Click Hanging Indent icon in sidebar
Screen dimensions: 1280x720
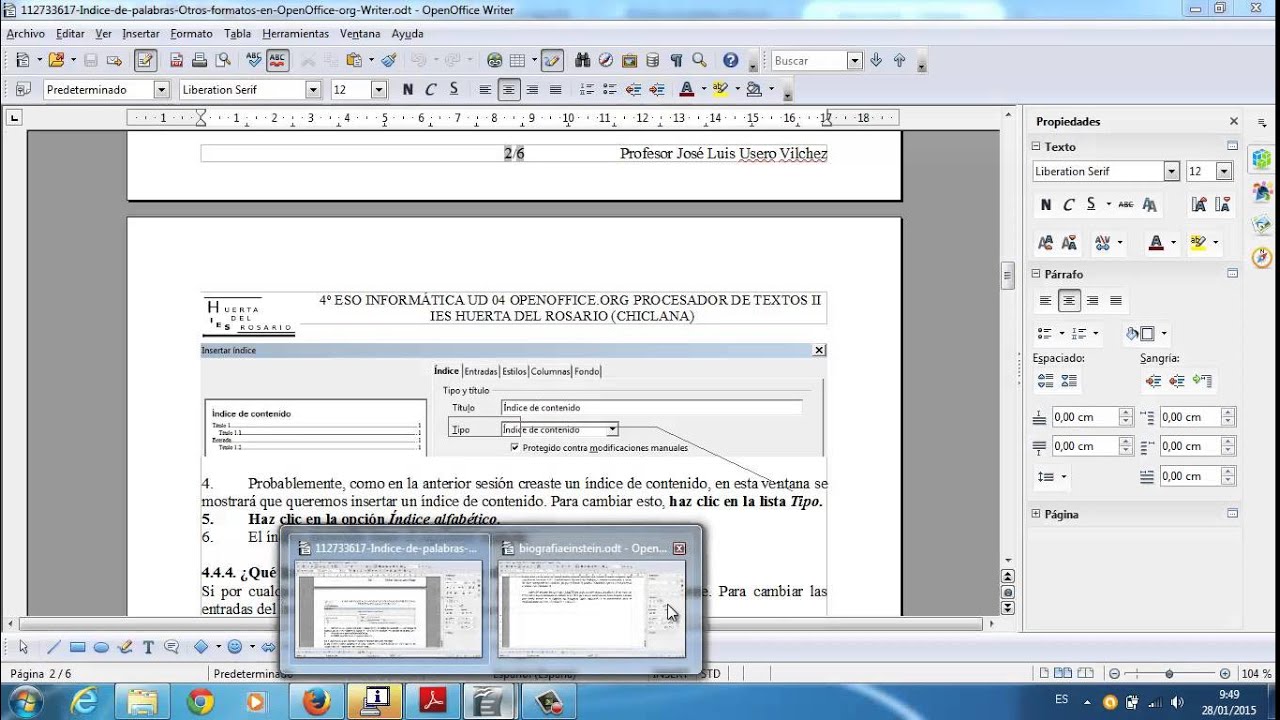coord(1202,381)
